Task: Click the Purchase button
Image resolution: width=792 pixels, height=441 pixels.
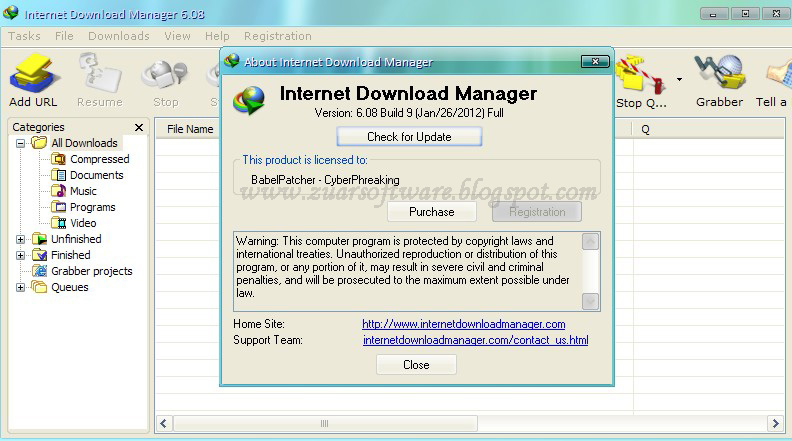Action: [432, 212]
